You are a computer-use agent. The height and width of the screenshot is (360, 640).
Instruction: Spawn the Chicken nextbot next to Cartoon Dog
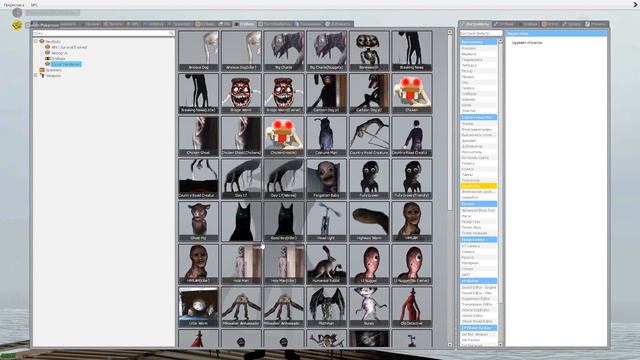[x=411, y=93]
